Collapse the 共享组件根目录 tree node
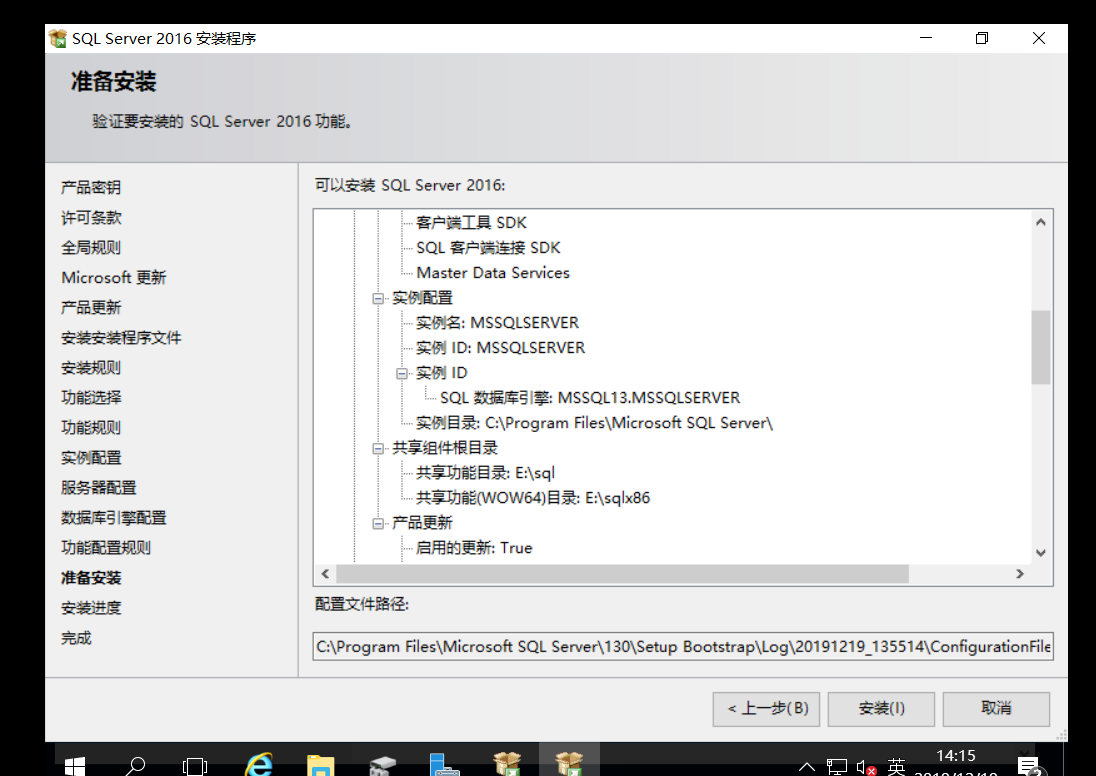This screenshot has height=776, width=1096. coord(377,447)
